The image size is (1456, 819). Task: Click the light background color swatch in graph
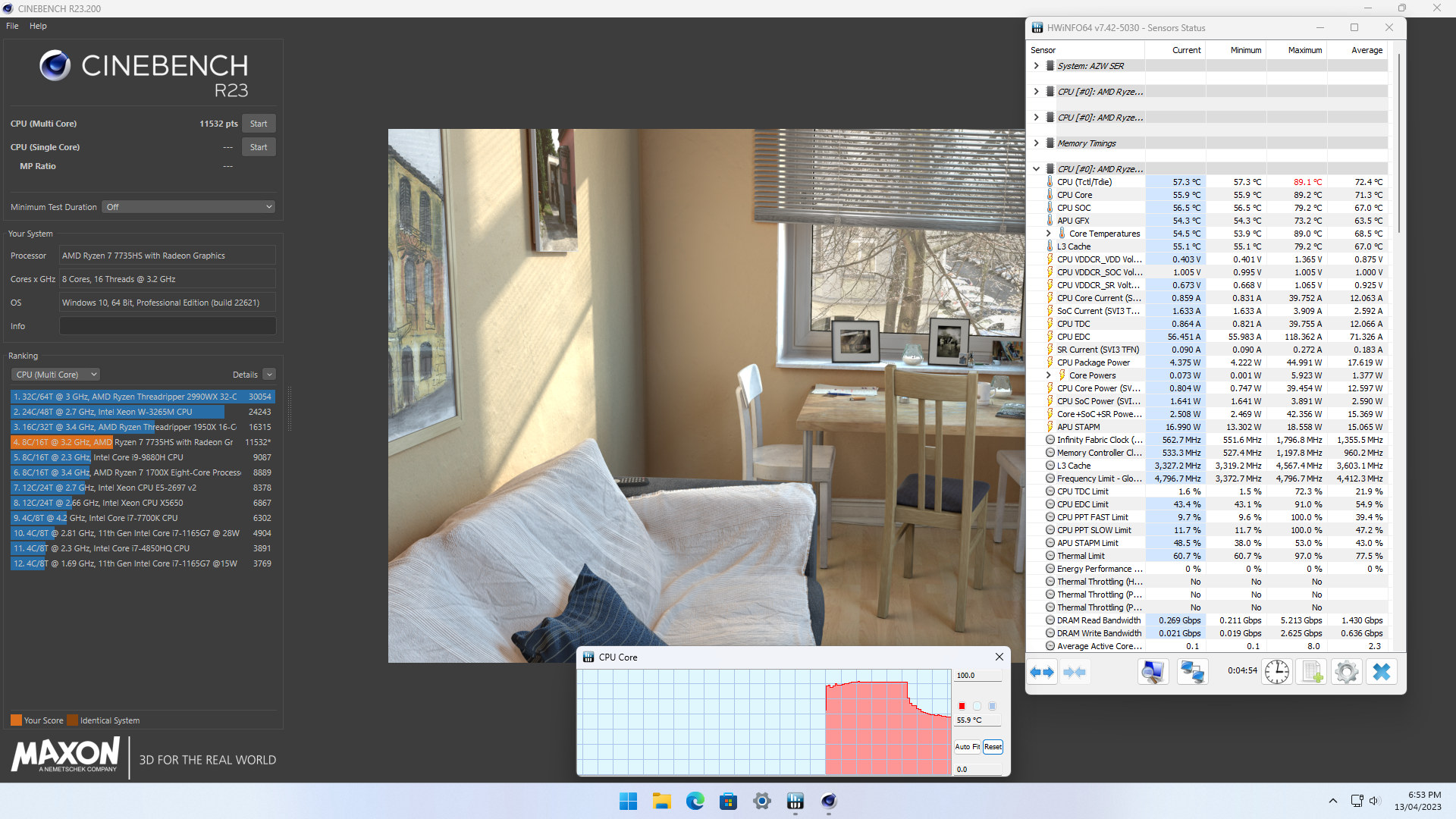pyautogui.click(x=977, y=706)
